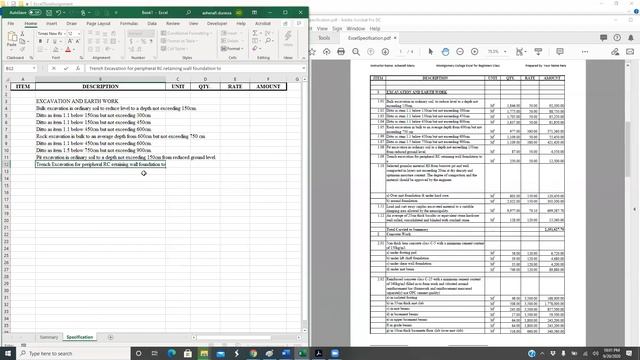Screen dimensions: 640x360
Task: Zoom out with Acrobat's minus button
Action: click(460, 51)
